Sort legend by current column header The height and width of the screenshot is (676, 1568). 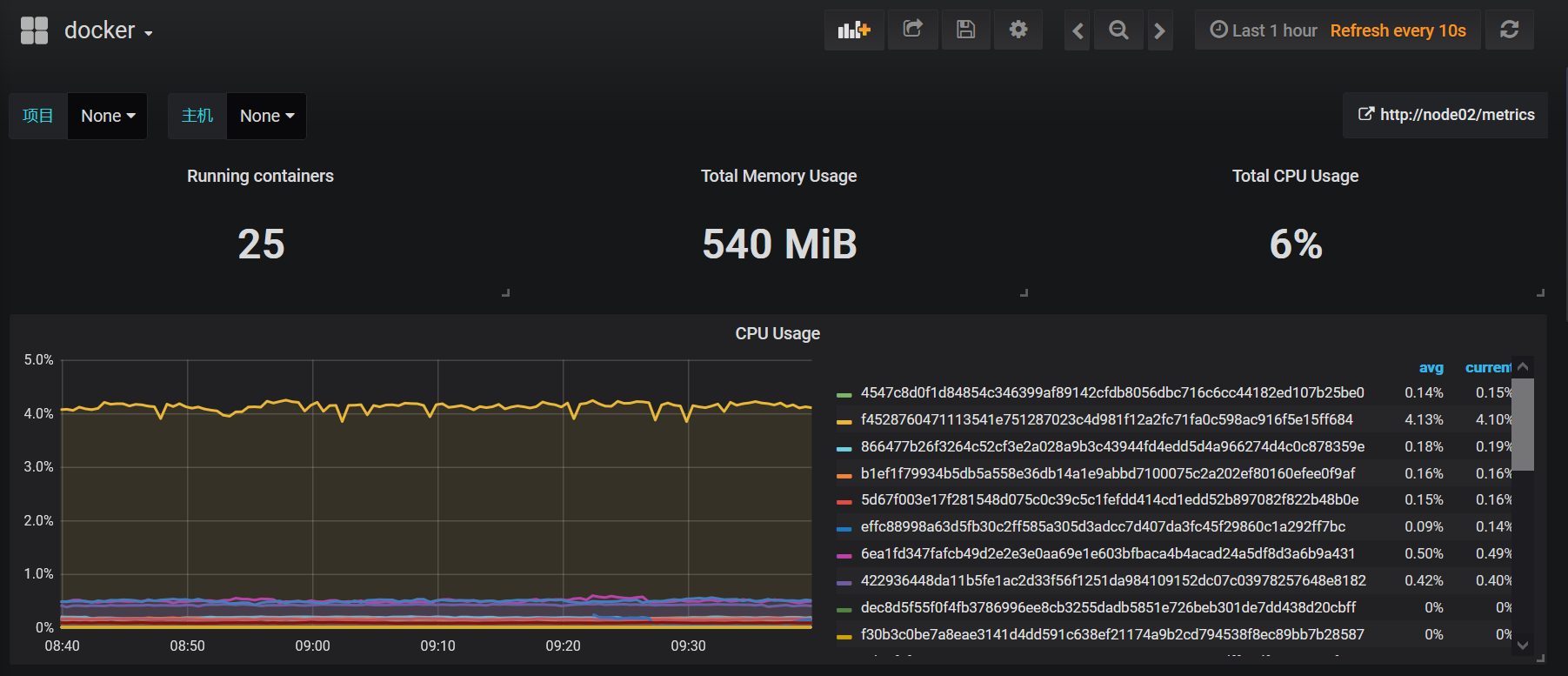(x=1488, y=368)
